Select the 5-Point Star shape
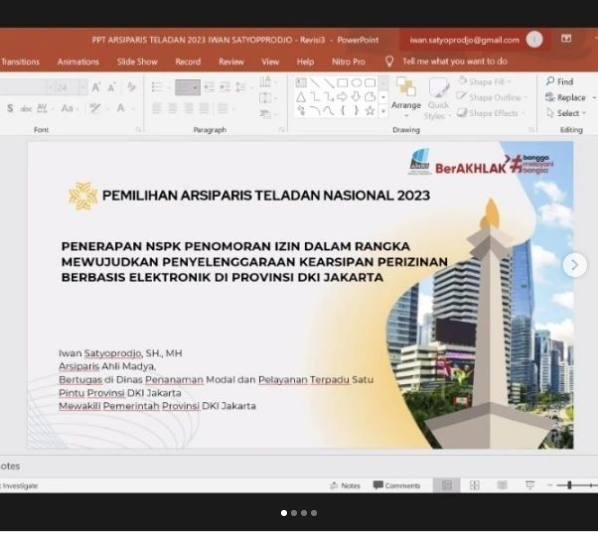The height and width of the screenshot is (534, 598). pos(370,111)
